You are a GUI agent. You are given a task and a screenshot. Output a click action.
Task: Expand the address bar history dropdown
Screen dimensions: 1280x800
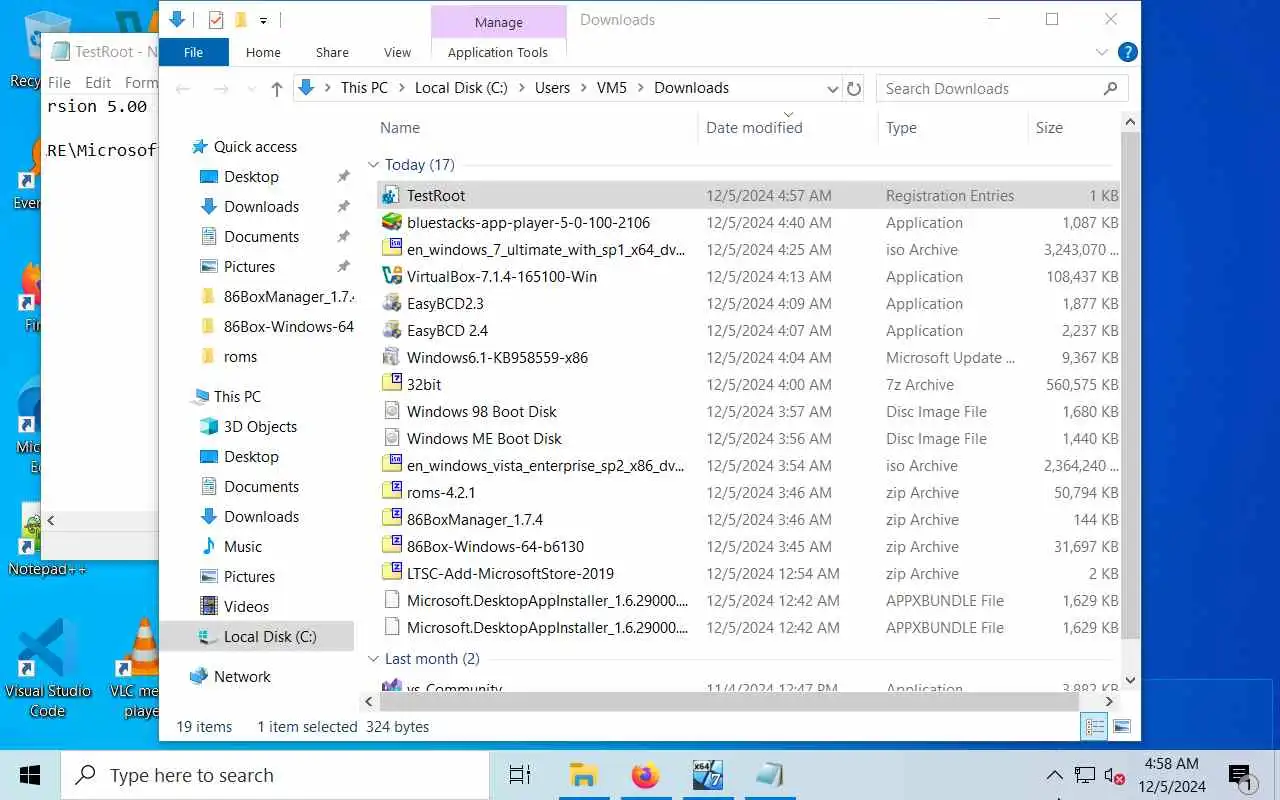click(833, 88)
